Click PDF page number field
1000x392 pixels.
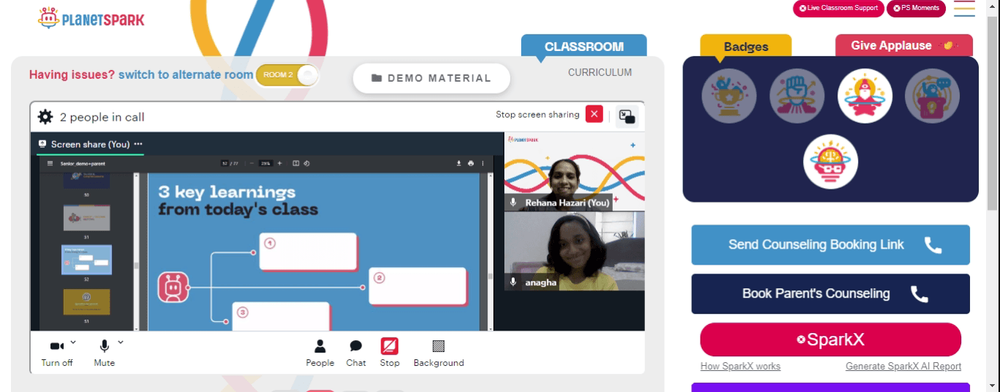tap(224, 163)
